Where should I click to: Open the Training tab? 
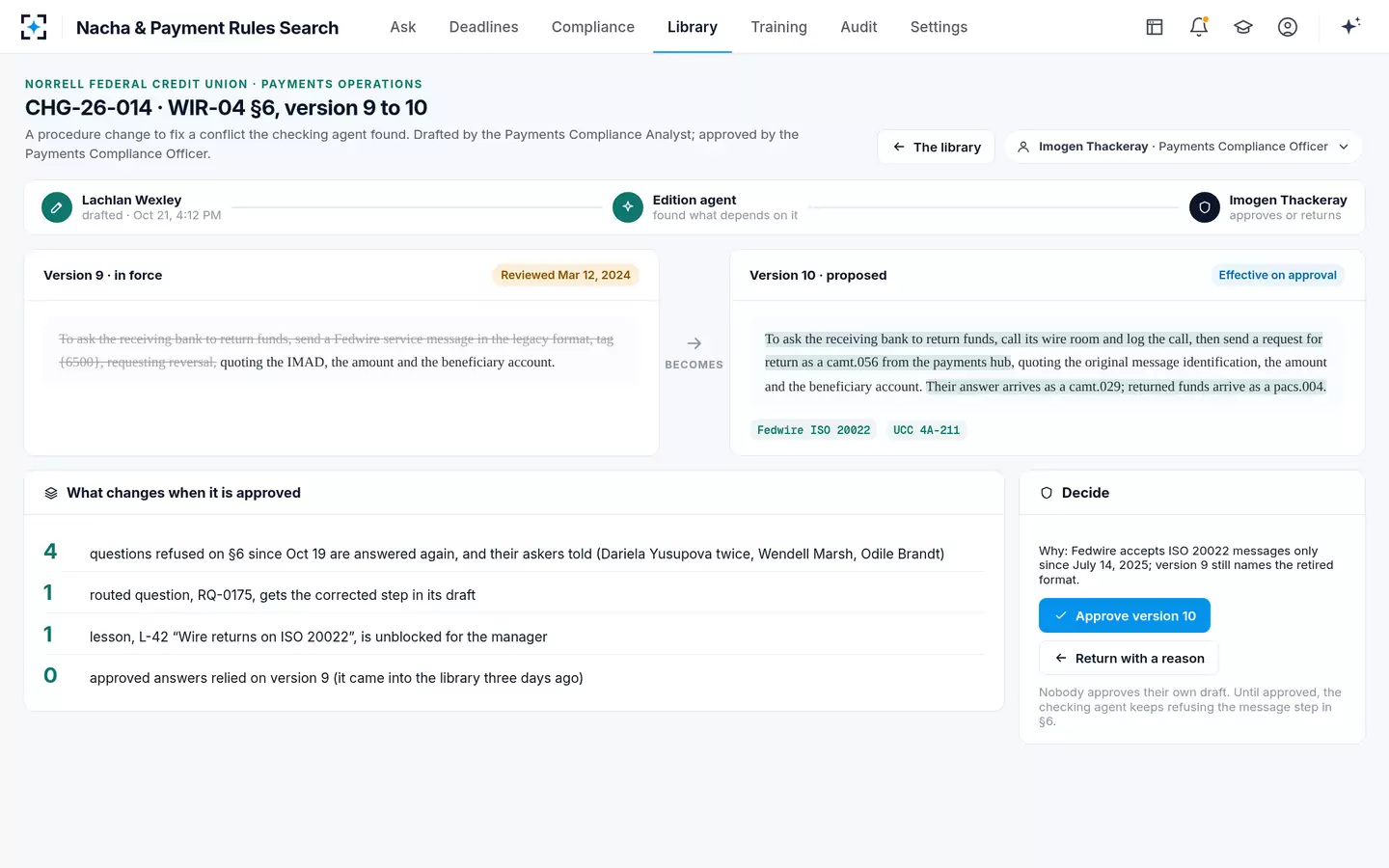(779, 27)
